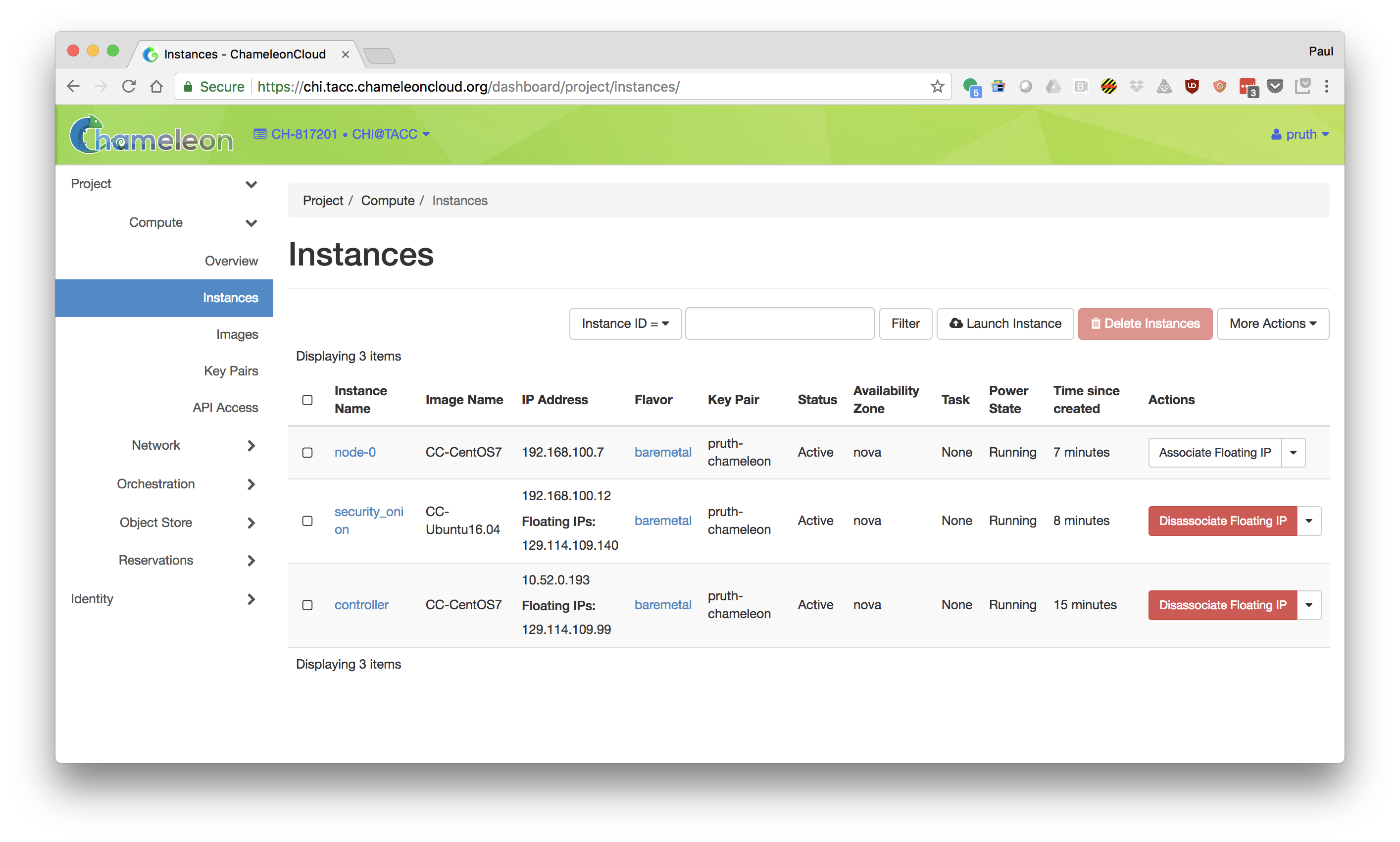This screenshot has width=1400, height=842.
Task: Open the Google Drive extension icon
Action: (1053, 86)
